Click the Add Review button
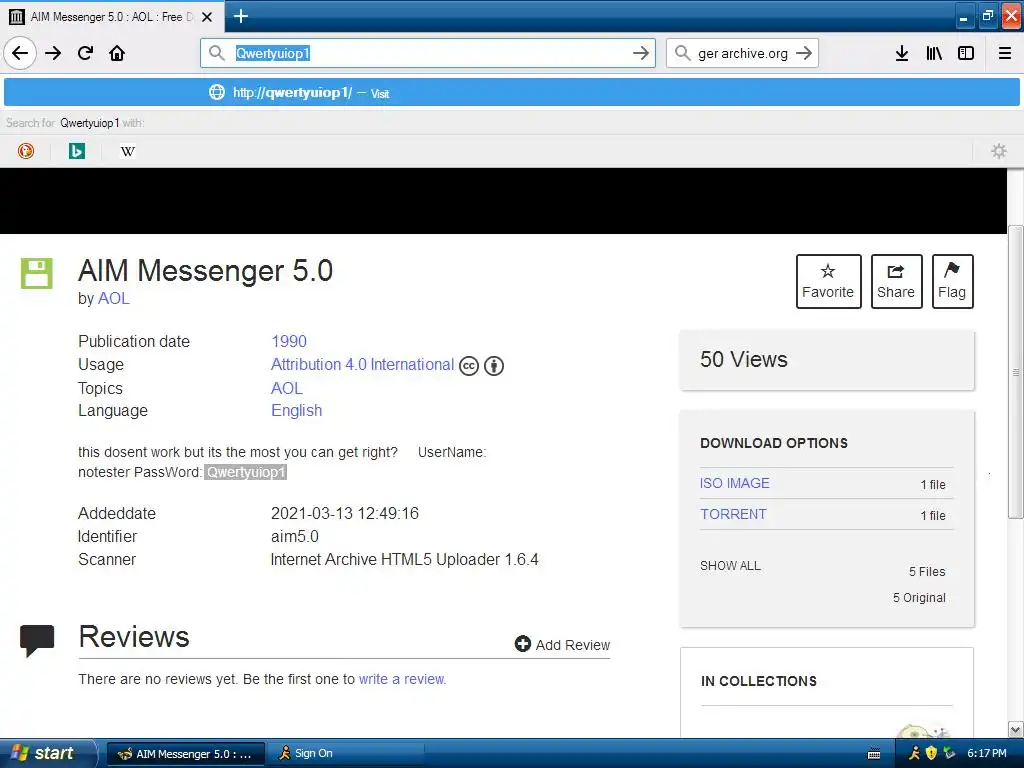The width and height of the screenshot is (1024, 768). (x=562, y=645)
